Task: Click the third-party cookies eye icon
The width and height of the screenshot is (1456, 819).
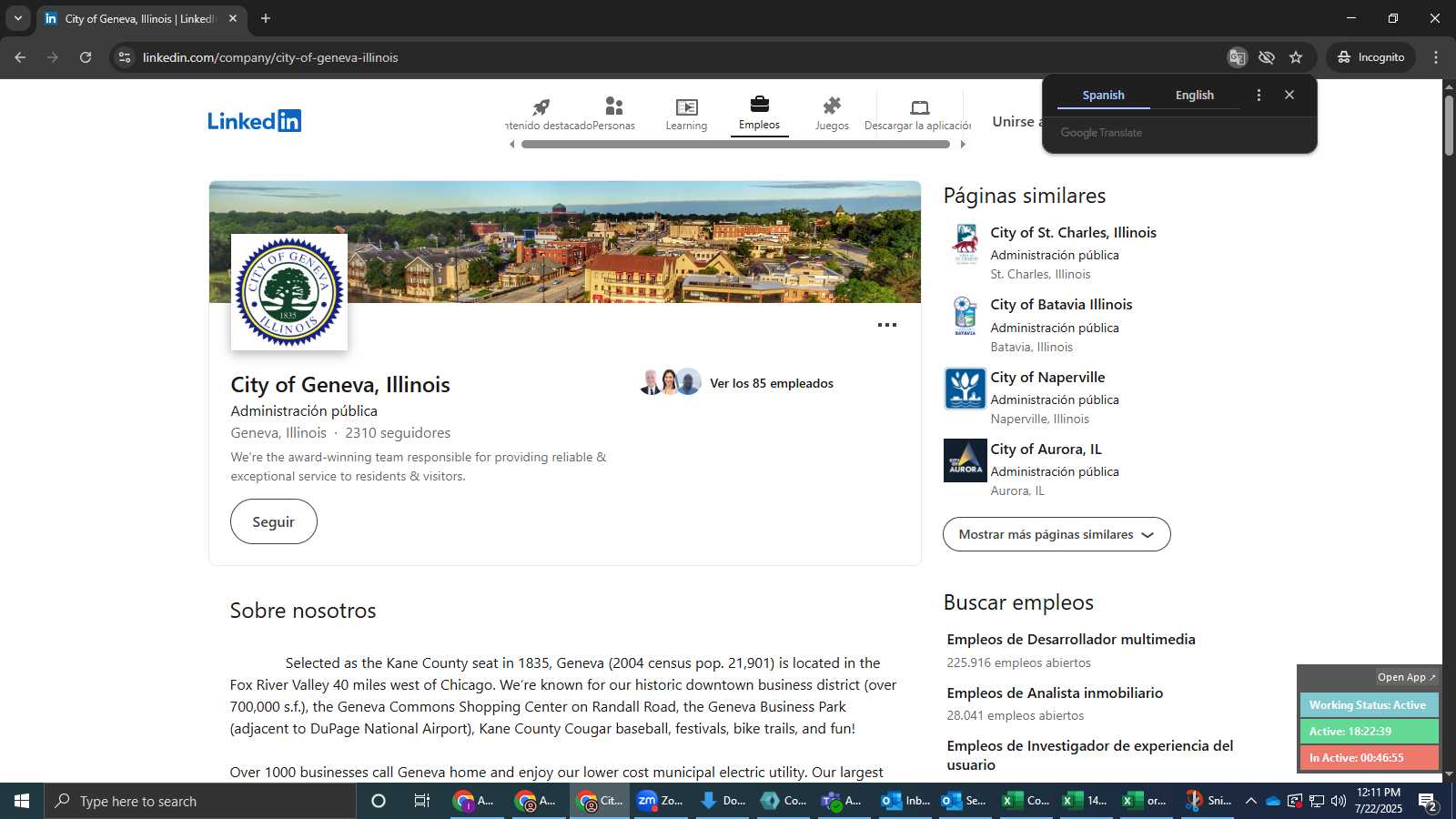Action: click(1266, 57)
